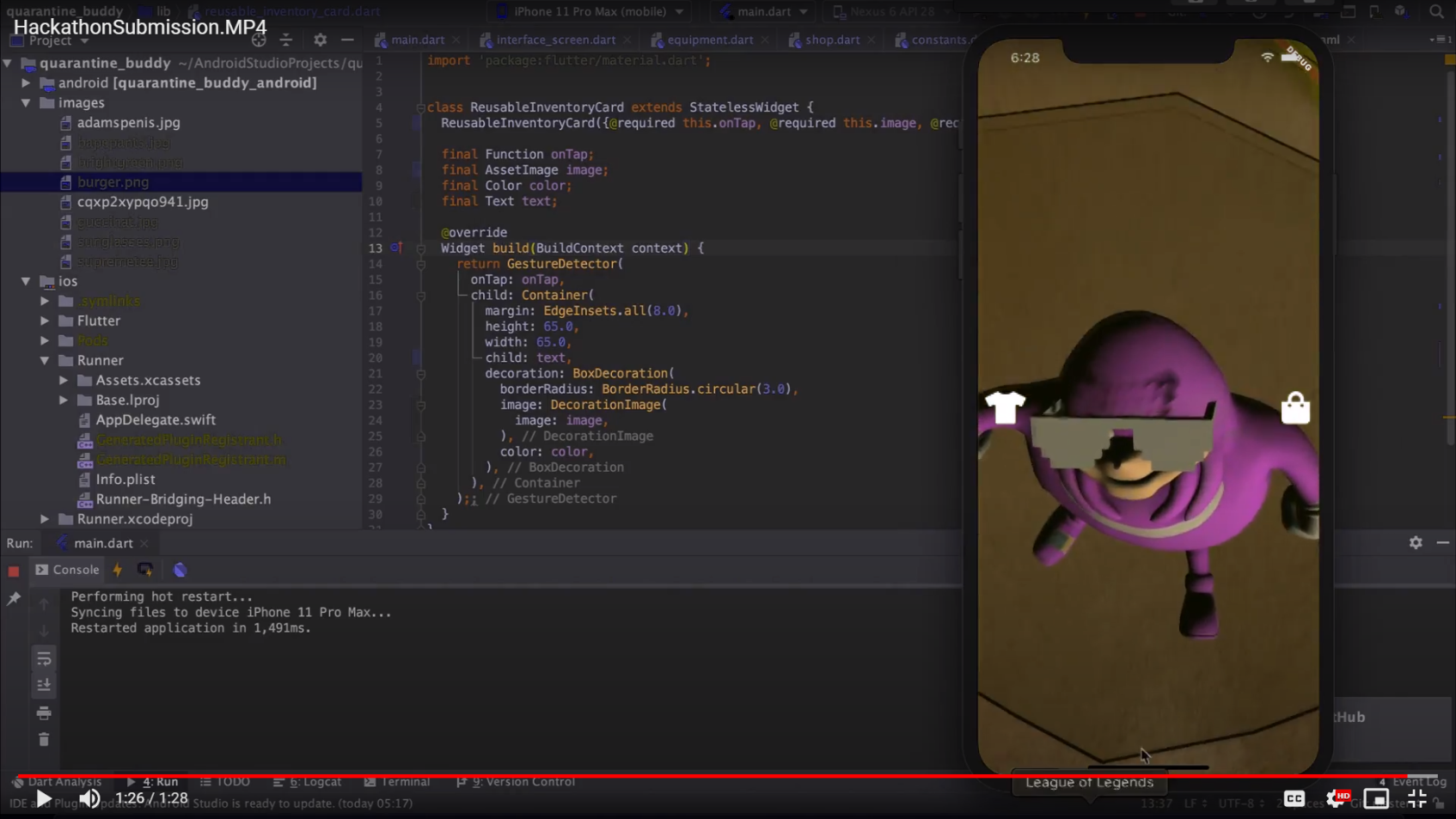1456x819 pixels.
Task: Close the shop.dart editor tab
Action: click(872, 40)
